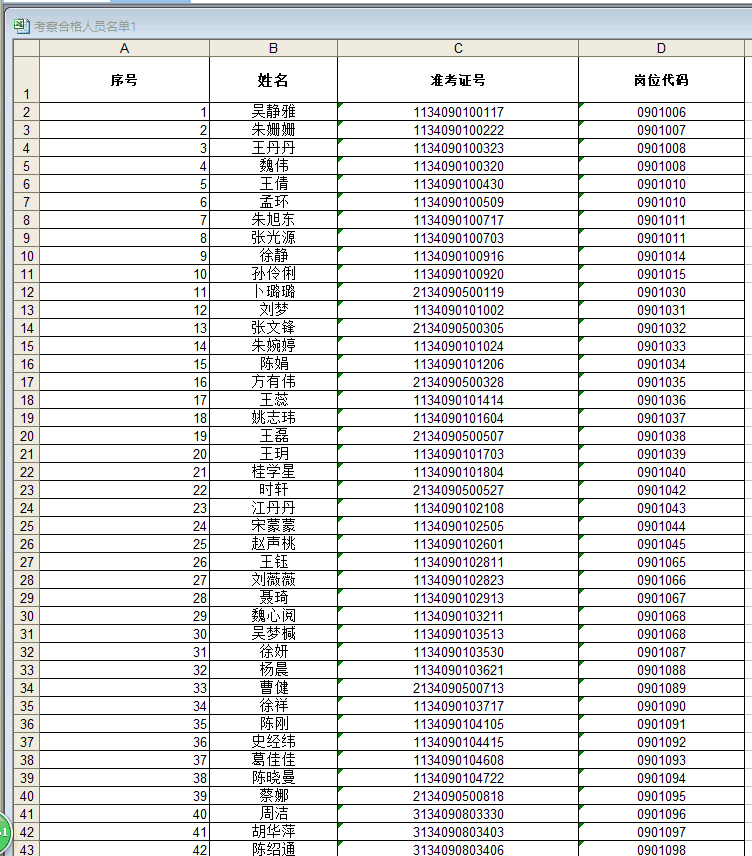Select column C header
The image size is (752, 856).
458,48
